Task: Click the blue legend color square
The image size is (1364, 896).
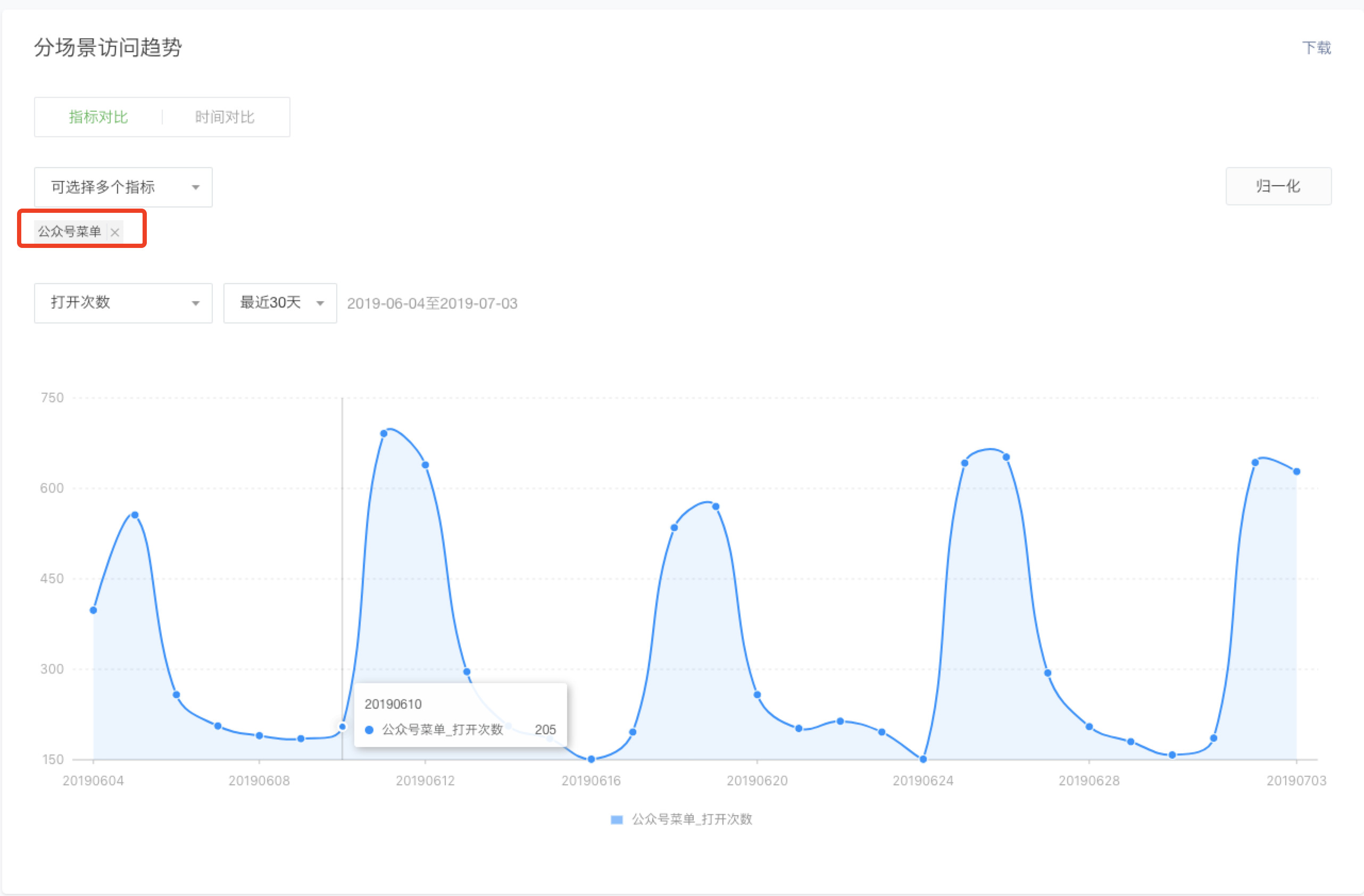Action: [x=617, y=820]
